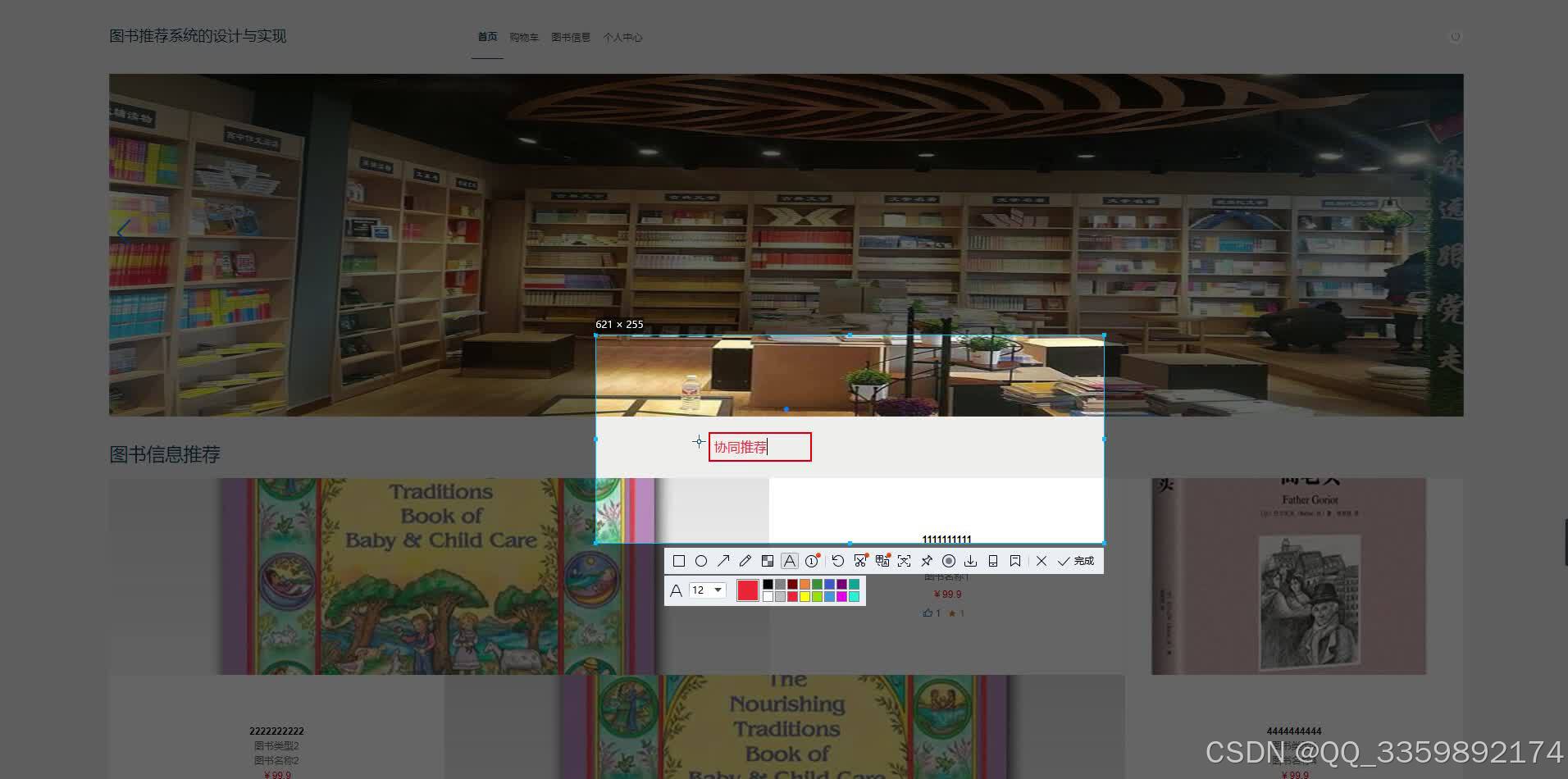
Task: Open the Father Goriot book cover
Action: [x=1288, y=576]
